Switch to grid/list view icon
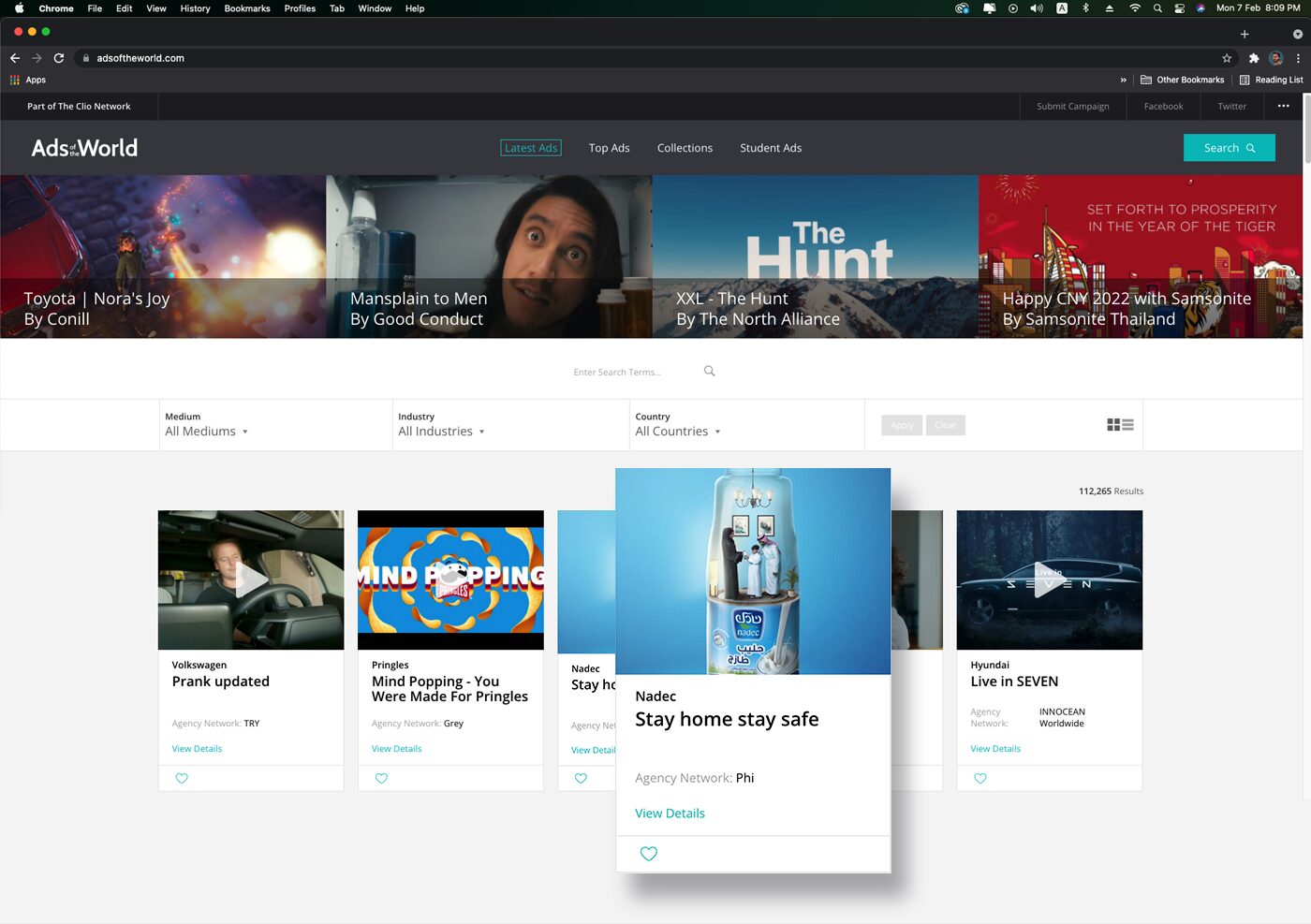The image size is (1311, 924). click(1120, 425)
